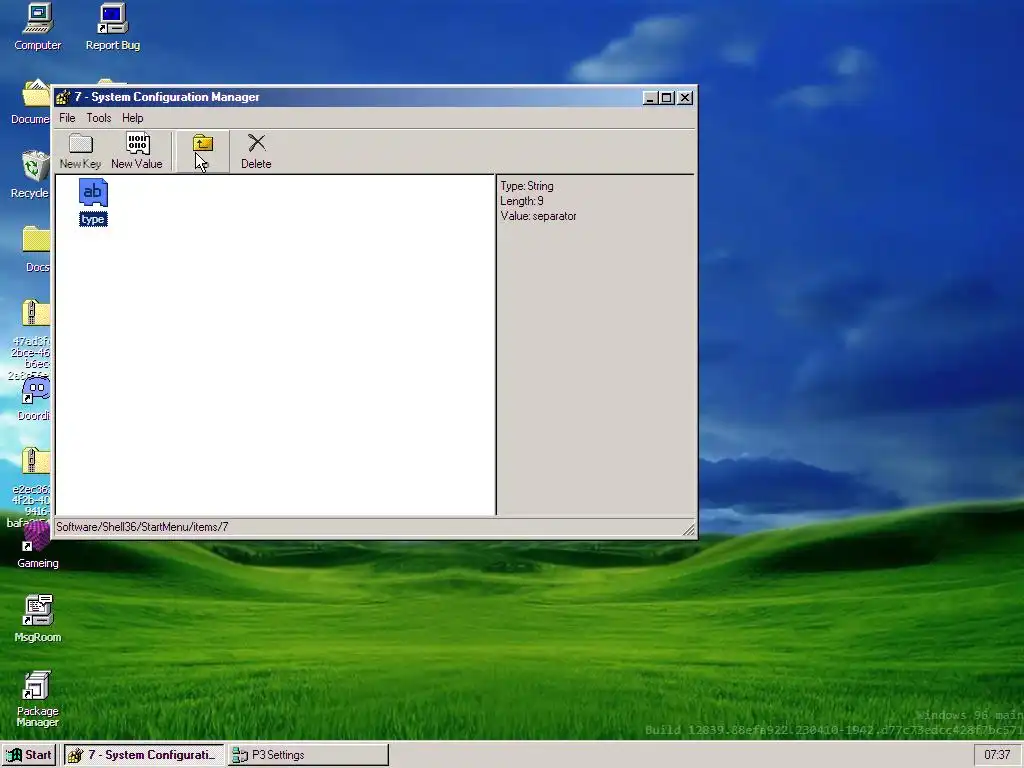This screenshot has height=768, width=1024.
Task: Select the 47ad3f zip archive icon
Action: 31,340
